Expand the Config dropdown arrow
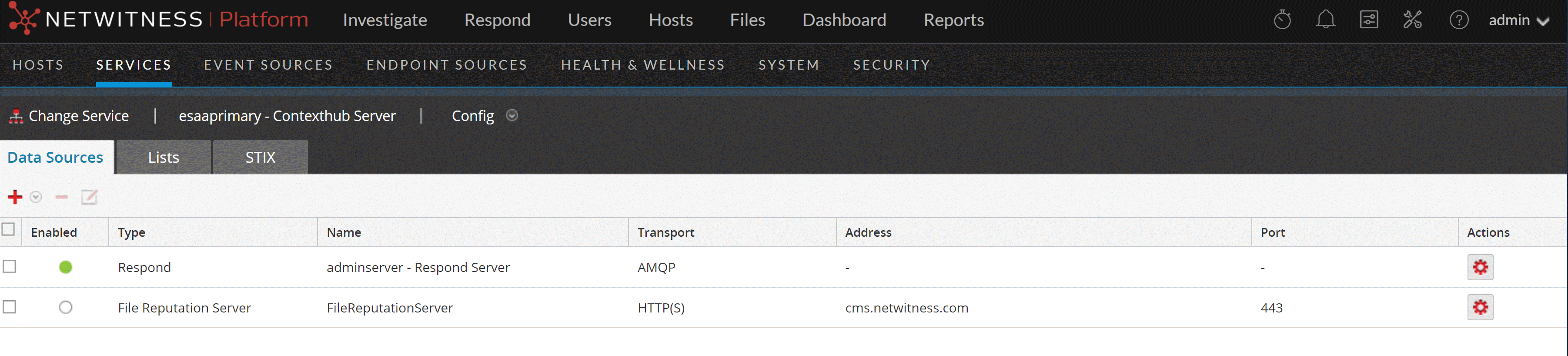This screenshot has height=356, width=1568. (512, 116)
